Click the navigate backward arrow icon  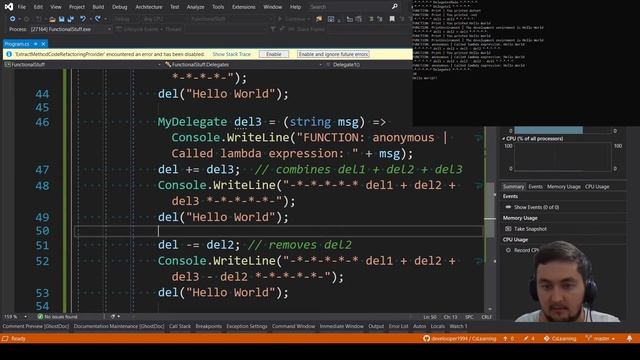point(12,19)
